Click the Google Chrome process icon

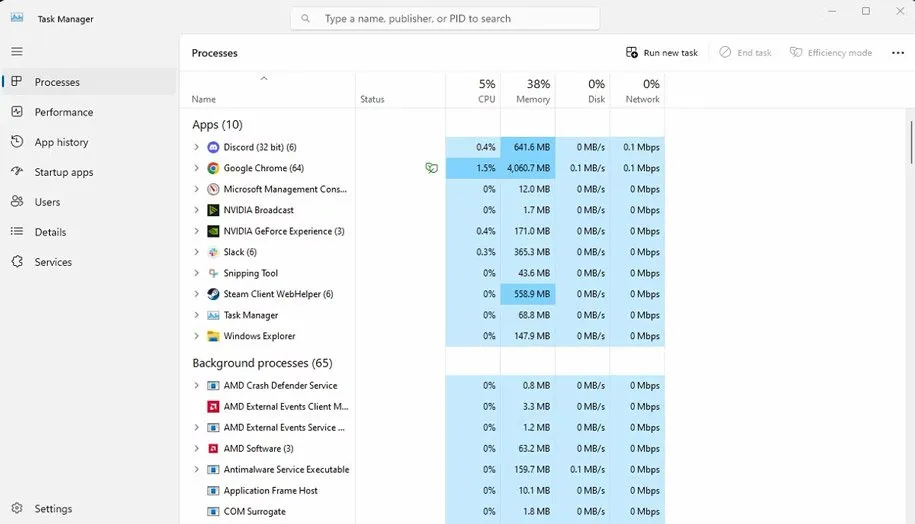point(213,168)
